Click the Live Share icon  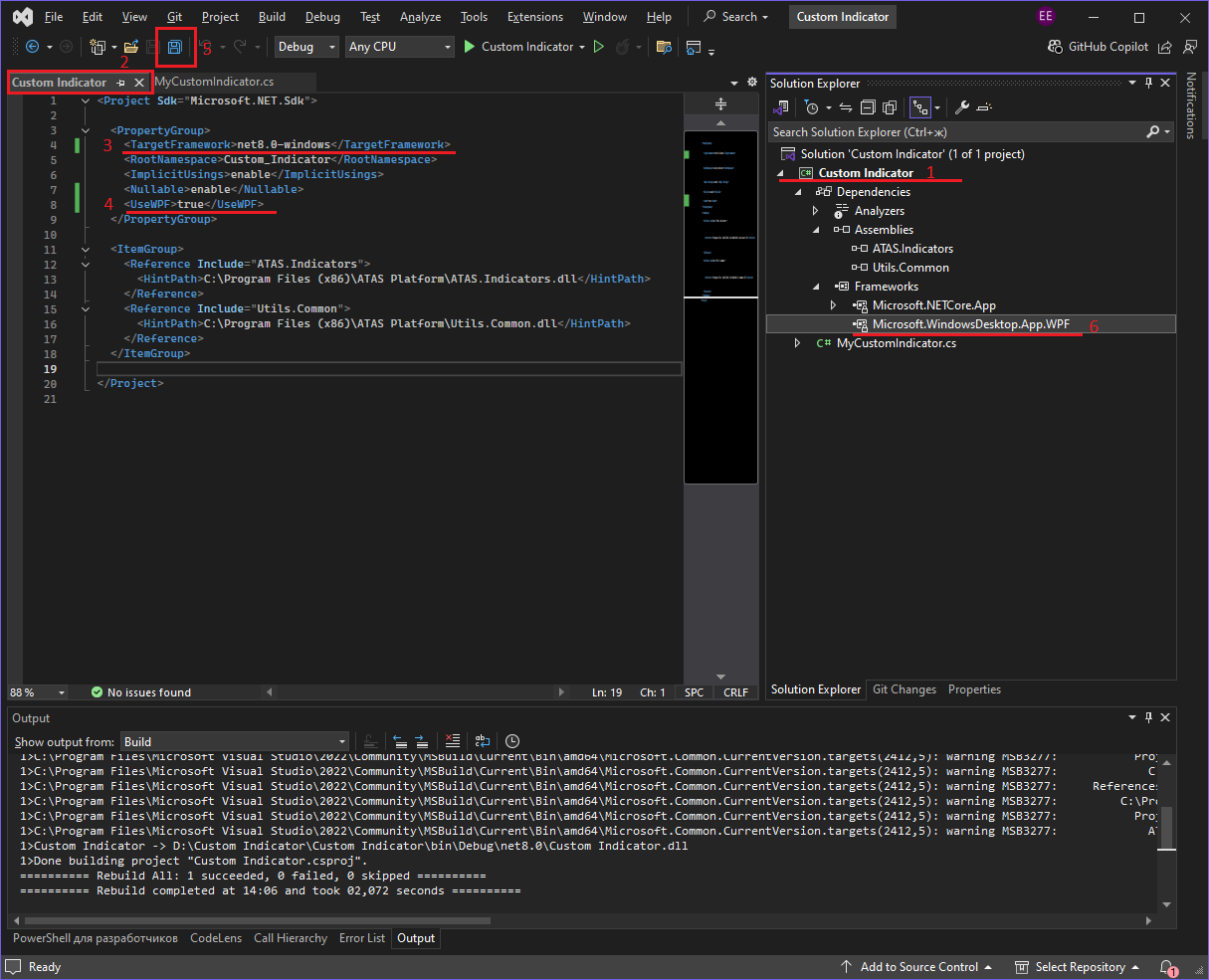1165,47
